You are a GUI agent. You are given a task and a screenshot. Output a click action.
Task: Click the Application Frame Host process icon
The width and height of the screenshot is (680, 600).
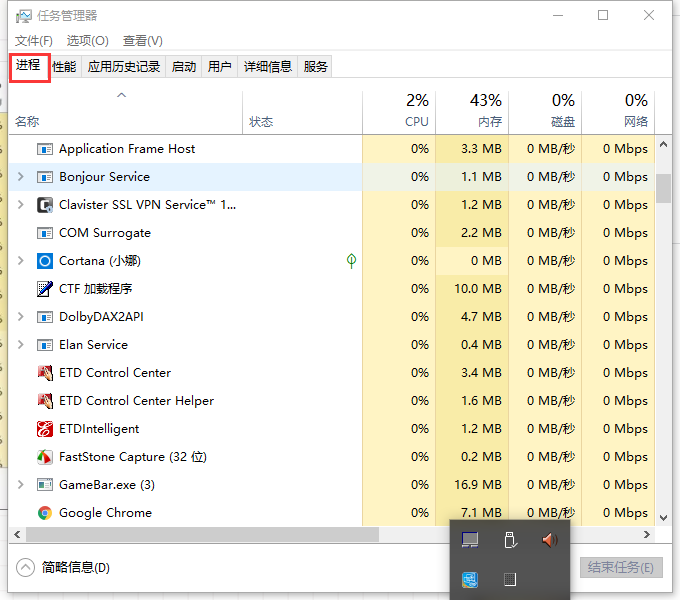tap(45, 149)
